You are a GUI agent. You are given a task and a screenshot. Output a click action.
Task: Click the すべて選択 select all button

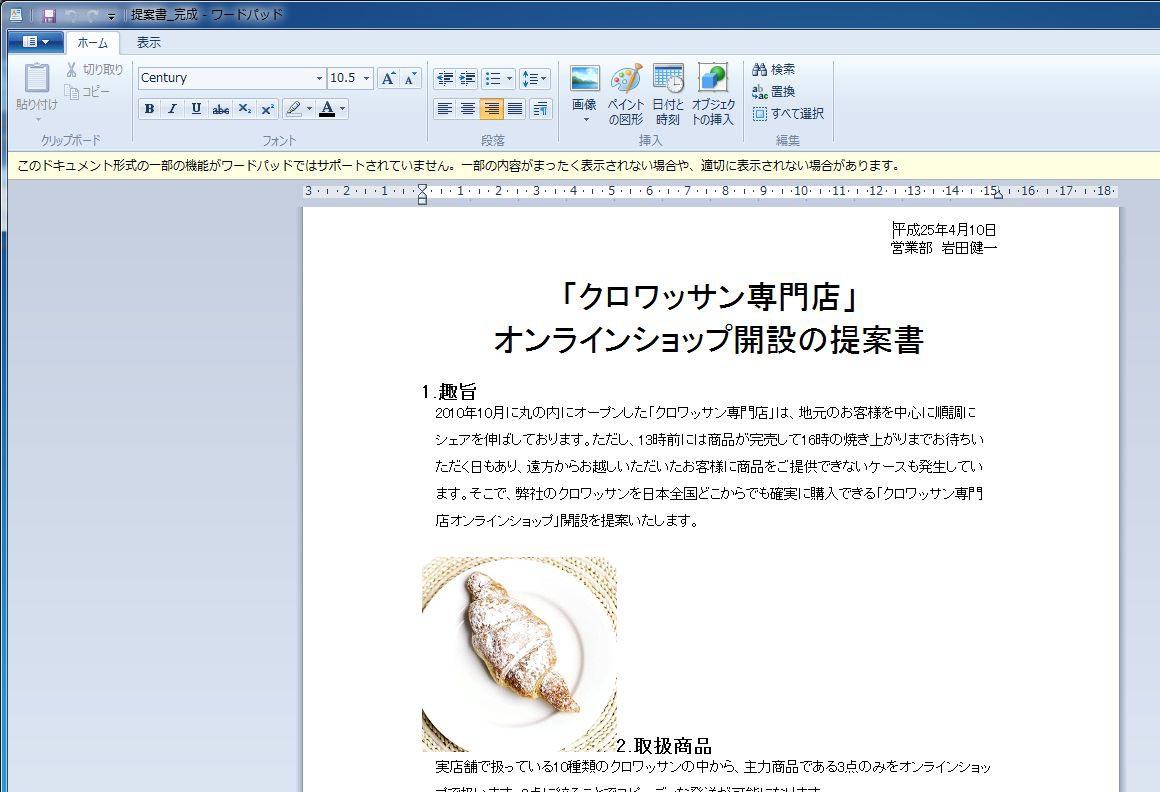click(x=789, y=114)
